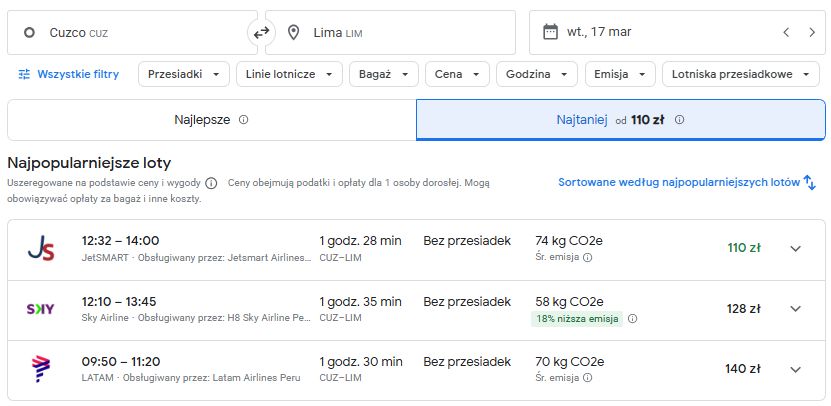Click info icon next to Najlepsze
Viewport: 831px width, 406px height.
(243, 120)
